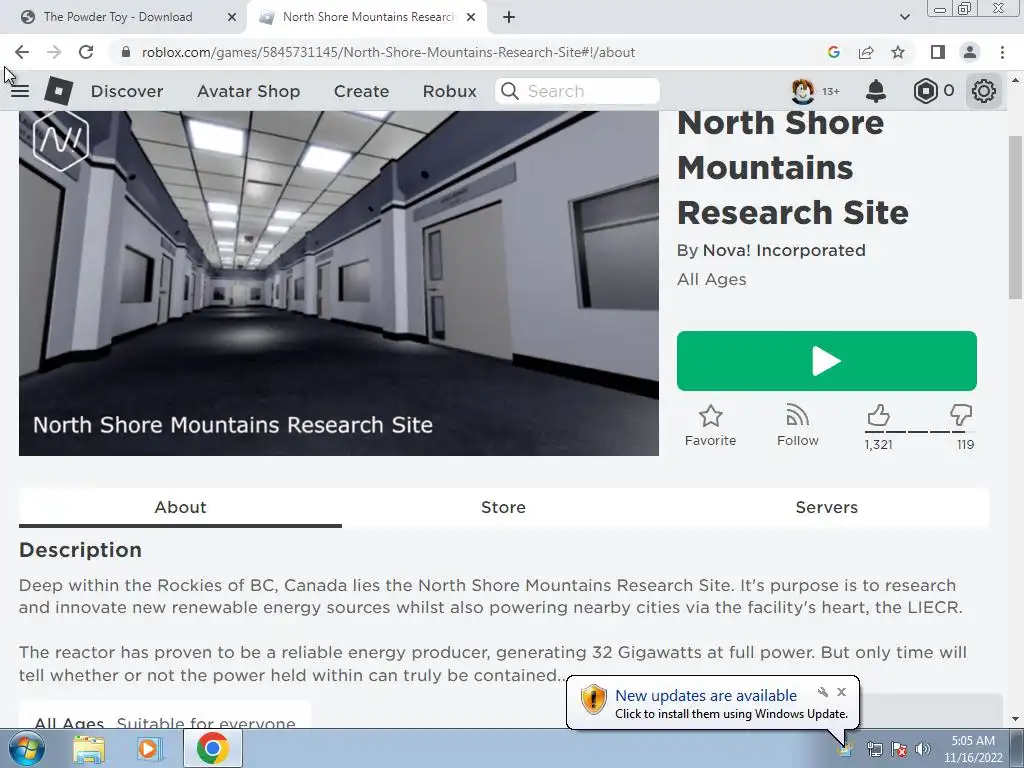Image resolution: width=1024 pixels, height=768 pixels.
Task: Open Roblox notifications bell
Action: (x=875, y=91)
